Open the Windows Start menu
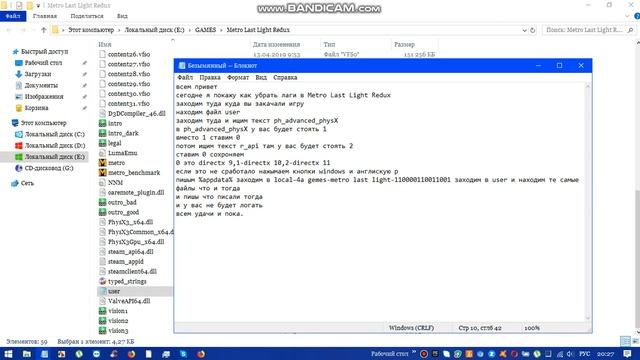The width and height of the screenshot is (640, 360). point(8,354)
